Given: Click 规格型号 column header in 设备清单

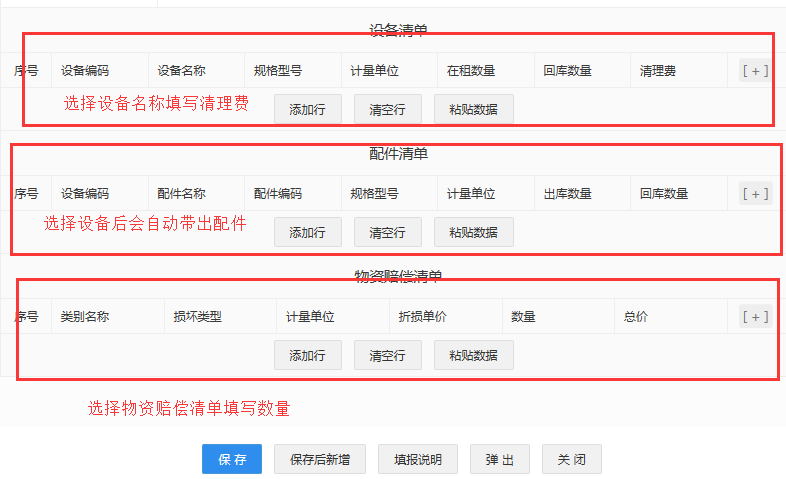Looking at the screenshot, I should pyautogui.click(x=278, y=71).
